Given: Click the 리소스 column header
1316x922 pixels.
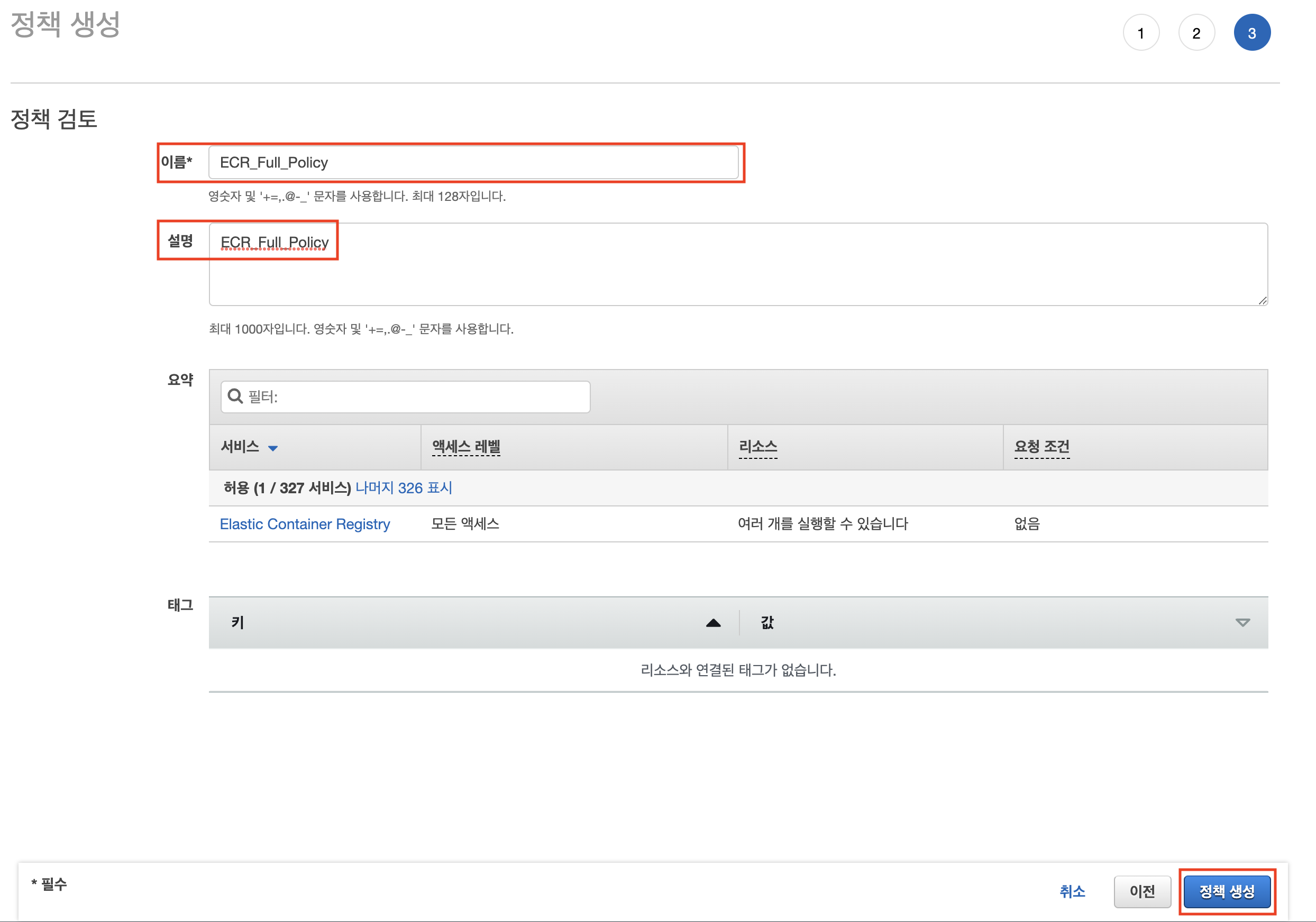Looking at the screenshot, I should coord(758,446).
